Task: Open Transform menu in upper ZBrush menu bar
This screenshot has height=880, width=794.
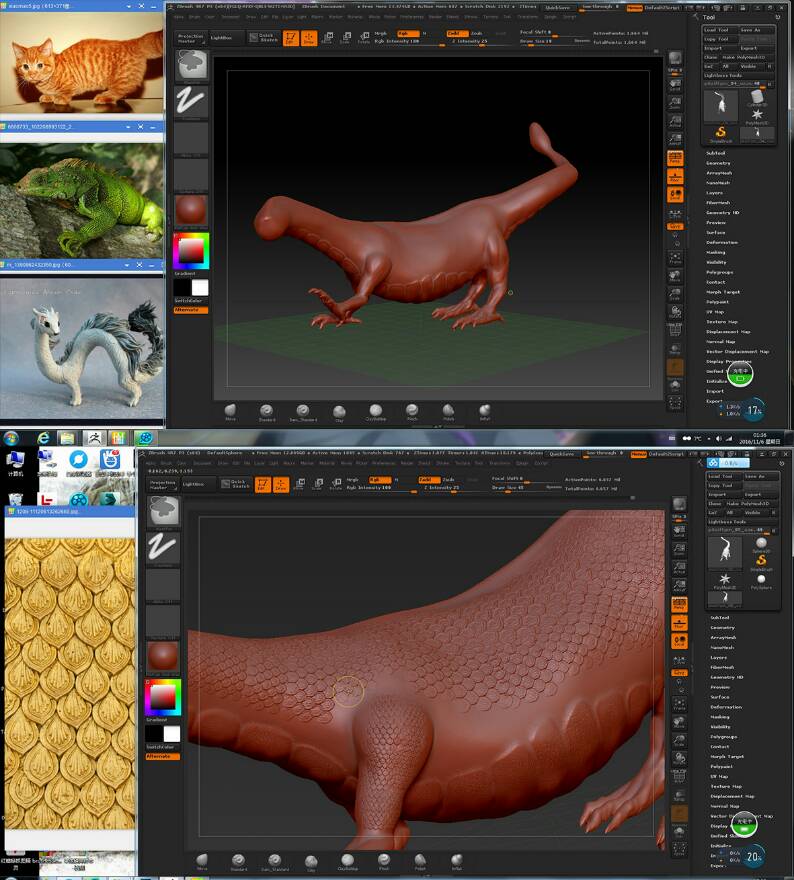Action: pos(527,17)
